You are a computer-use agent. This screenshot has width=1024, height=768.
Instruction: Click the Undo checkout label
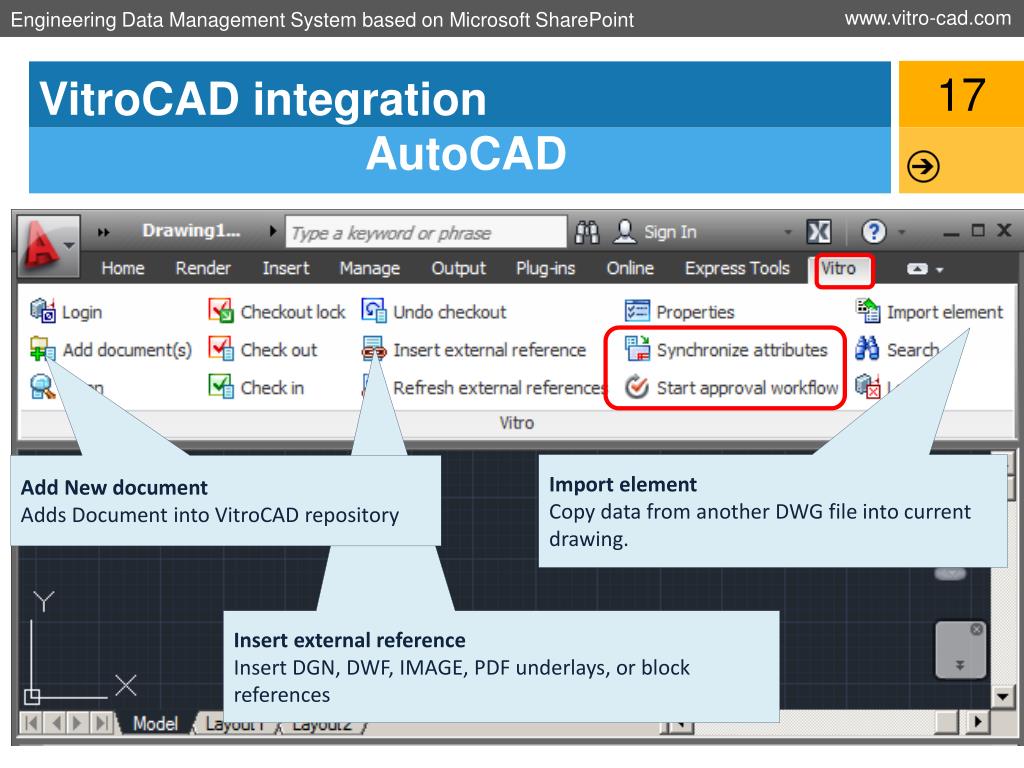[449, 312]
